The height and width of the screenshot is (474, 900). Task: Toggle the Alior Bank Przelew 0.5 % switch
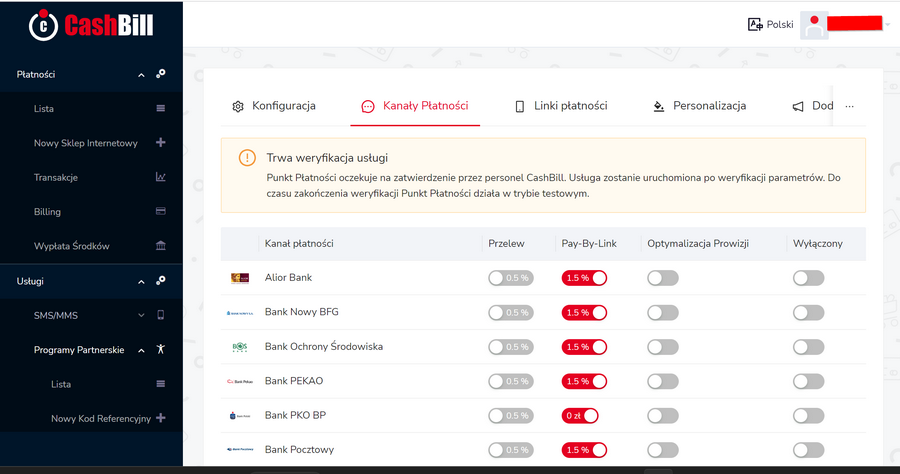point(510,278)
